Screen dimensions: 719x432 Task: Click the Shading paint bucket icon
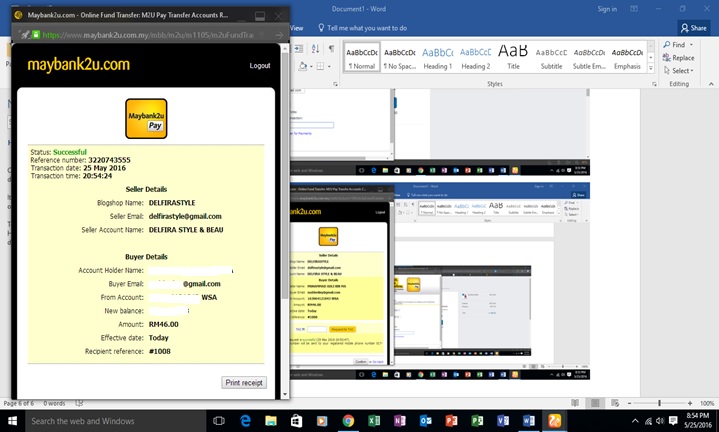[x=303, y=66]
